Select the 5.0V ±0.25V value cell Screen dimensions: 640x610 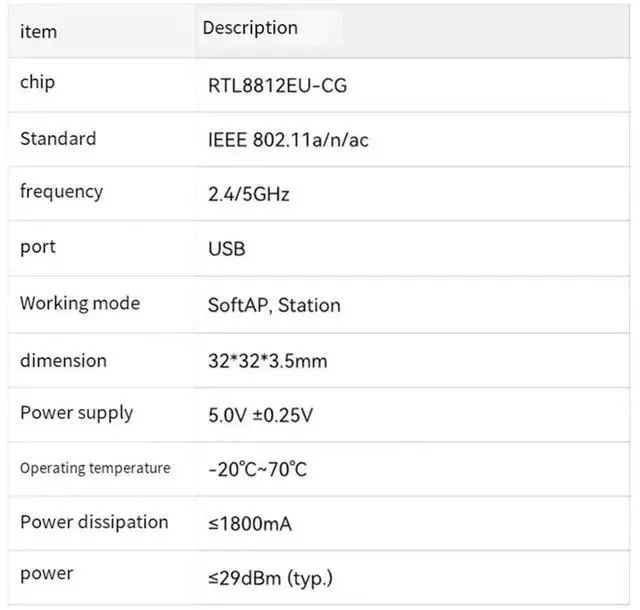[260, 416]
